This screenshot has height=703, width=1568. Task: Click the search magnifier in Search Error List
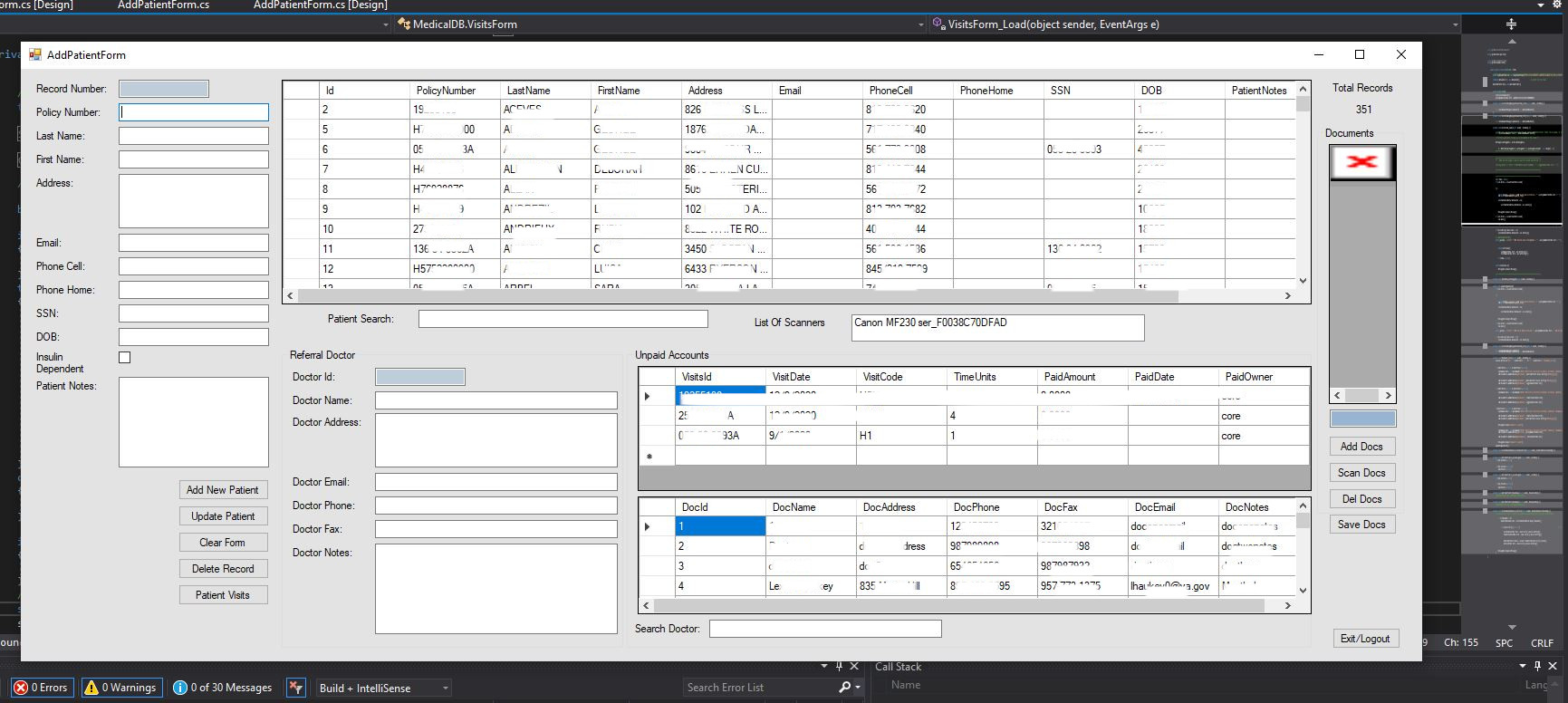point(844,688)
